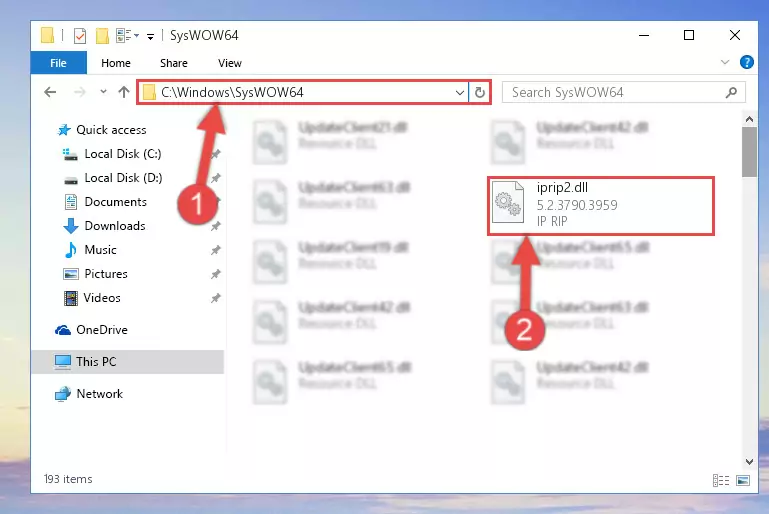Image resolution: width=769 pixels, height=514 pixels.
Task: Expand the ribbon with the chevron
Action: click(724, 62)
